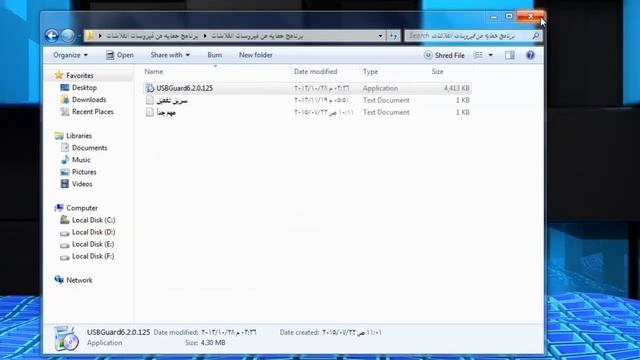The image size is (640, 360).
Task: Sort by the Type column header
Action: point(370,72)
